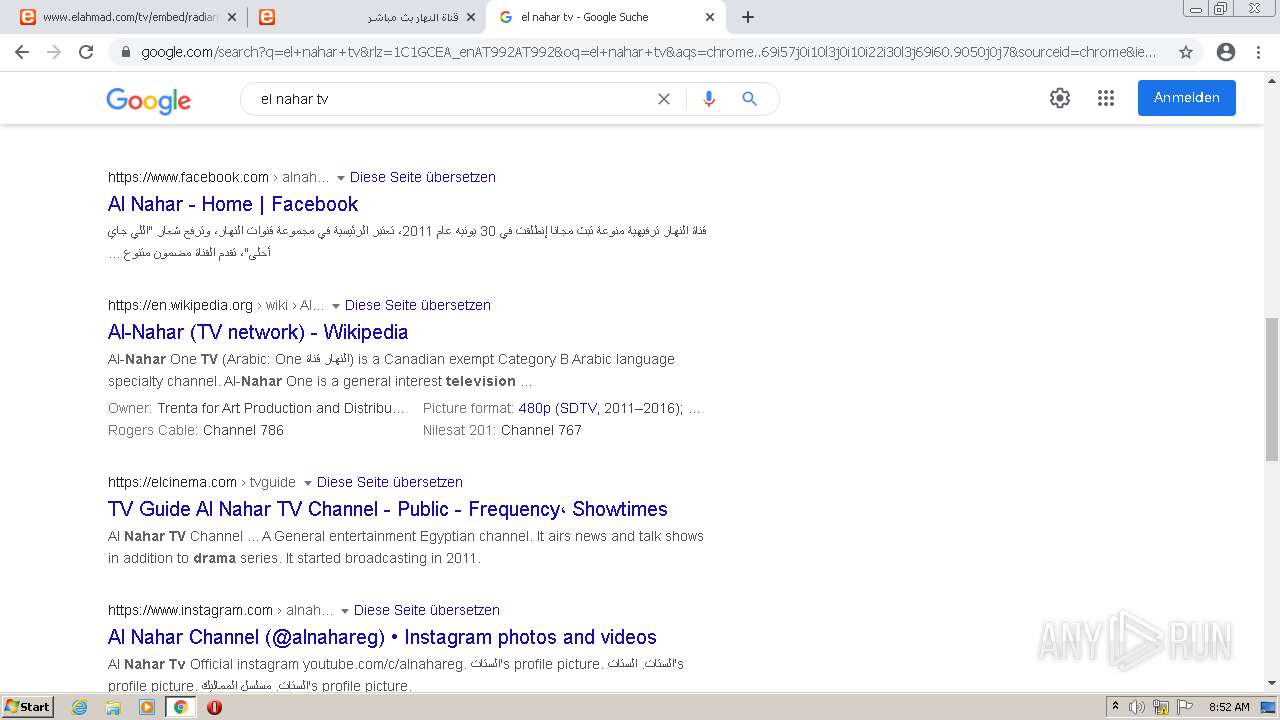
Task: Open network tray icon
Action: click(x=1160, y=707)
